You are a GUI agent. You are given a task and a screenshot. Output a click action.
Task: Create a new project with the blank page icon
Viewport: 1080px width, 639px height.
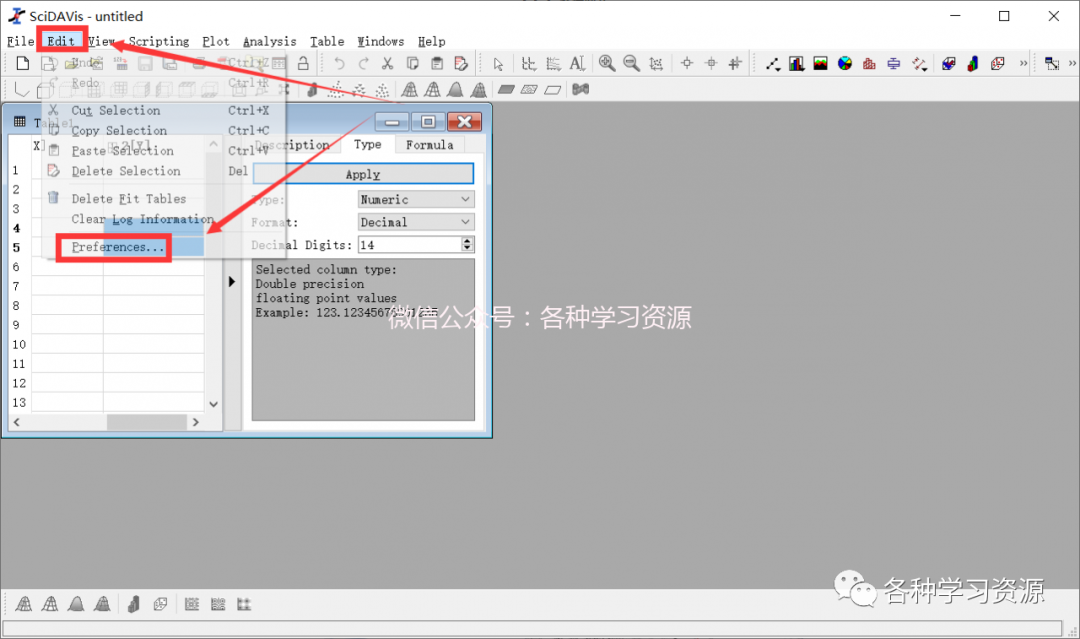(x=23, y=64)
